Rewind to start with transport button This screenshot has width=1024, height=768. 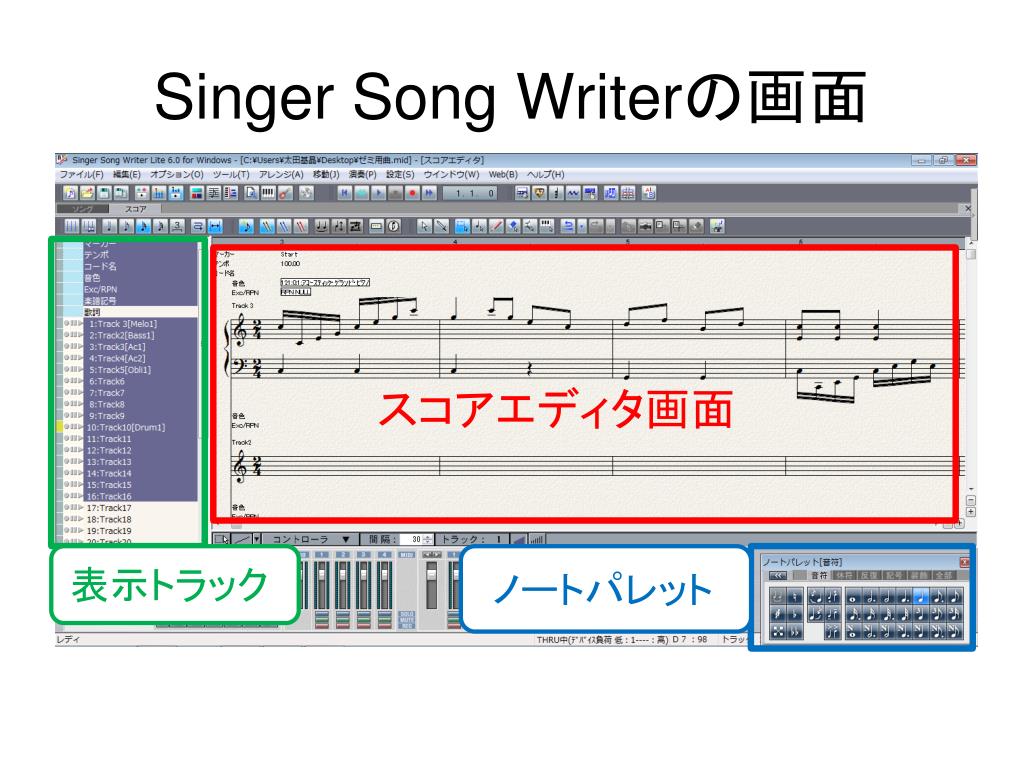pyautogui.click(x=345, y=193)
